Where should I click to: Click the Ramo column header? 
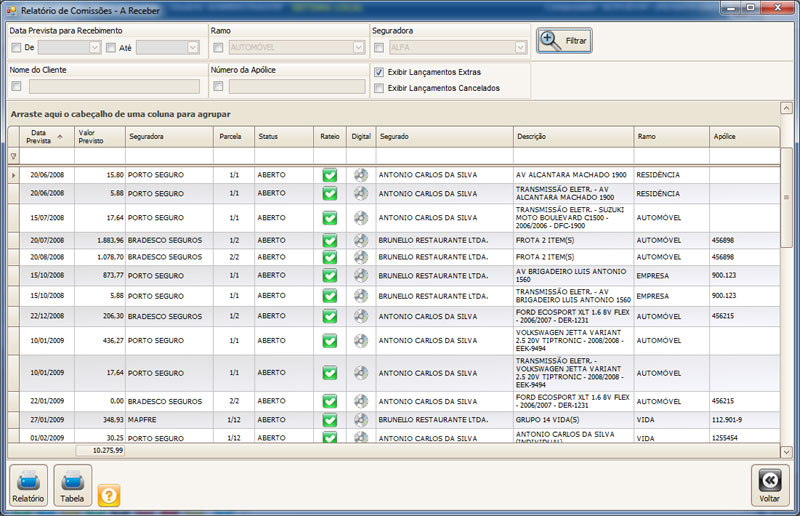click(x=671, y=137)
